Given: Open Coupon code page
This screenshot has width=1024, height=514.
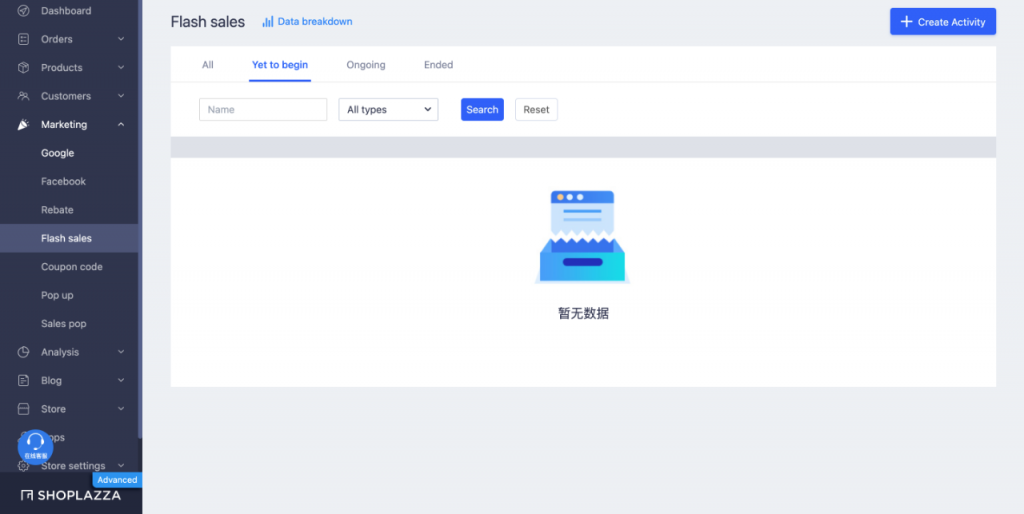Looking at the screenshot, I should 72,266.
